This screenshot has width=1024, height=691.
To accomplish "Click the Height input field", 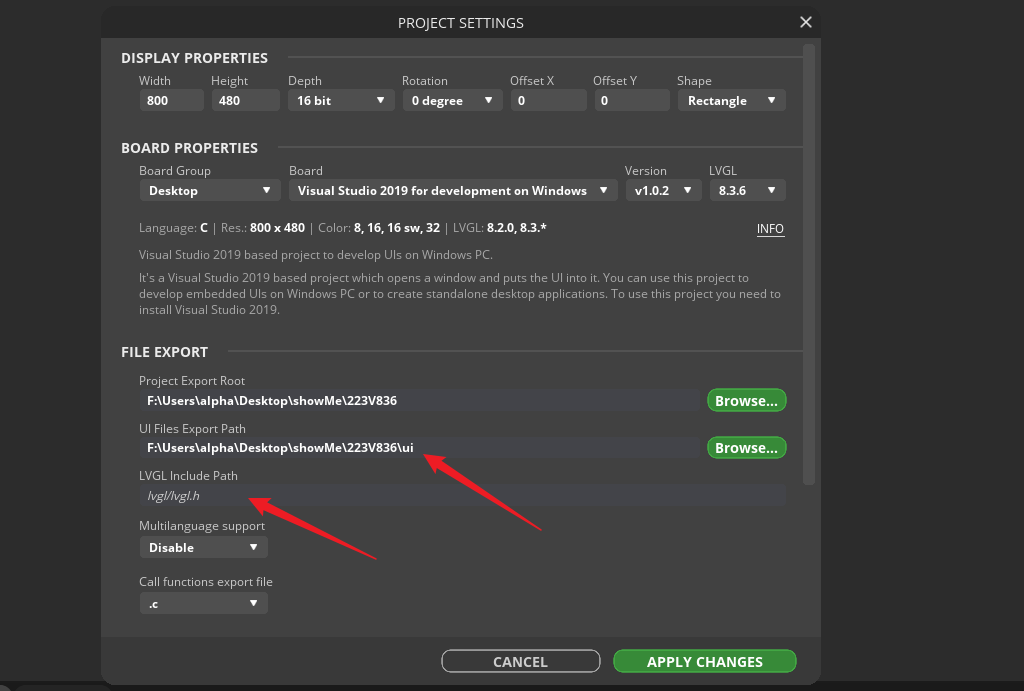I will pos(245,100).
